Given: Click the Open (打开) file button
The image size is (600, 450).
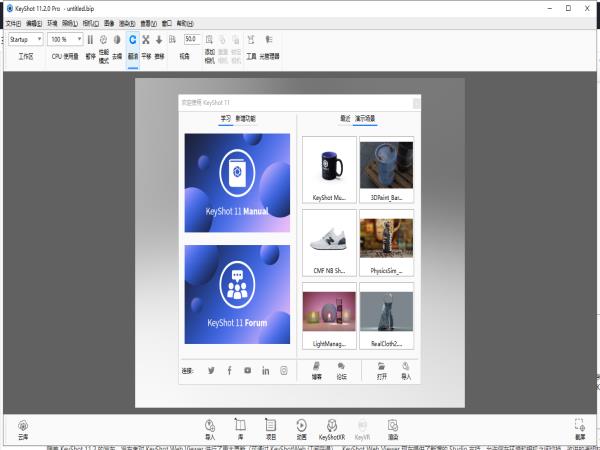Looking at the screenshot, I should coord(382,371).
